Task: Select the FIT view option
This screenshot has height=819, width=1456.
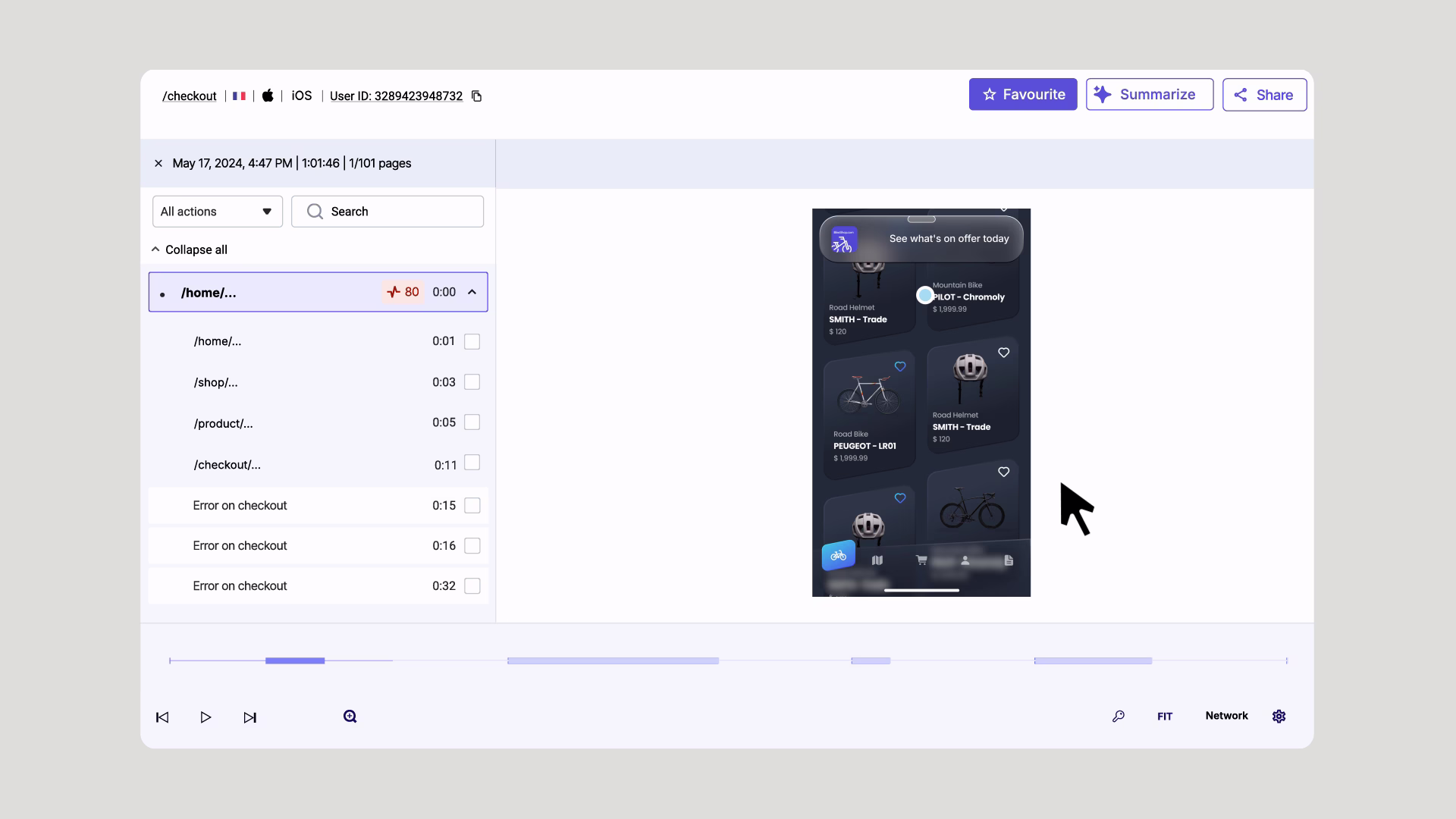Action: (x=1165, y=716)
